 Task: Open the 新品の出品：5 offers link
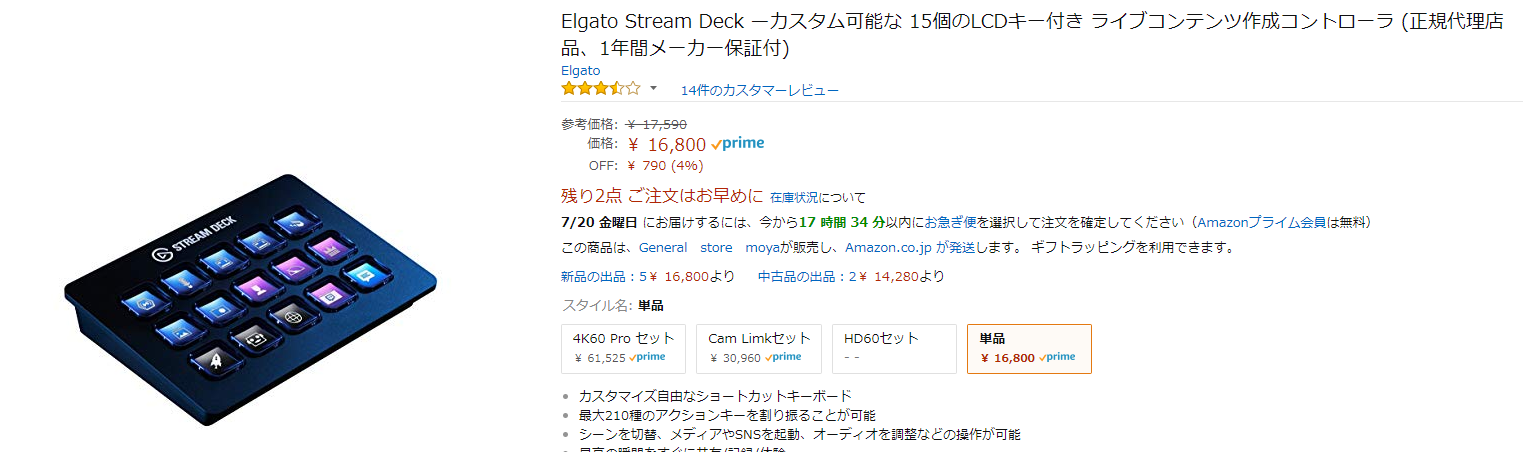(605, 276)
